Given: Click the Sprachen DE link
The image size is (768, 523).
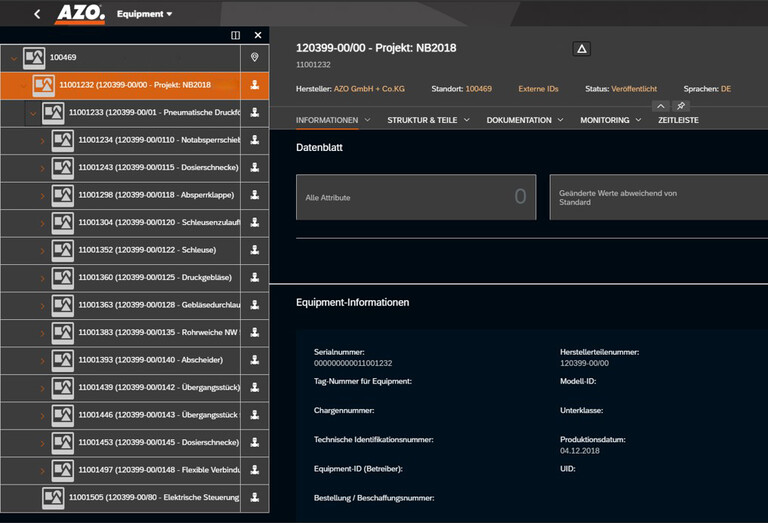Looking at the screenshot, I should pos(725,89).
